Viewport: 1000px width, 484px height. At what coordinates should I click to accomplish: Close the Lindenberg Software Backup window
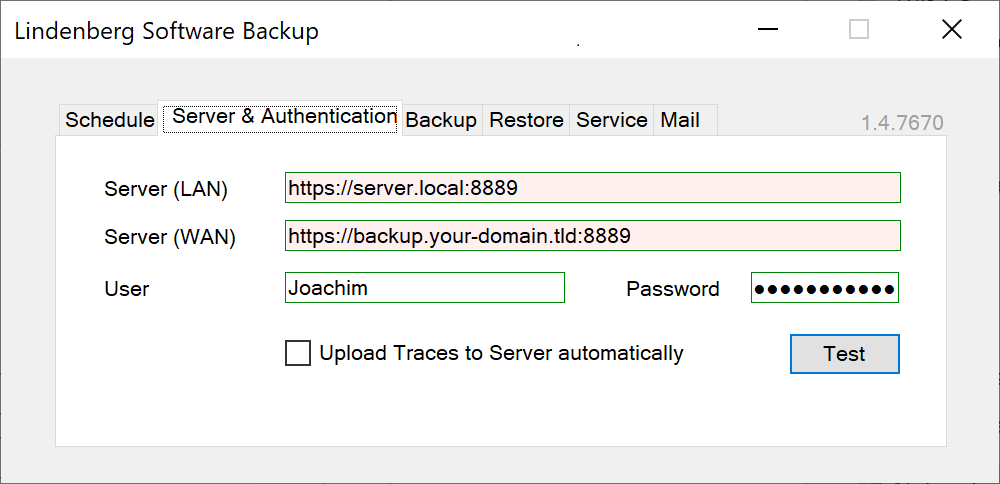click(x=952, y=29)
